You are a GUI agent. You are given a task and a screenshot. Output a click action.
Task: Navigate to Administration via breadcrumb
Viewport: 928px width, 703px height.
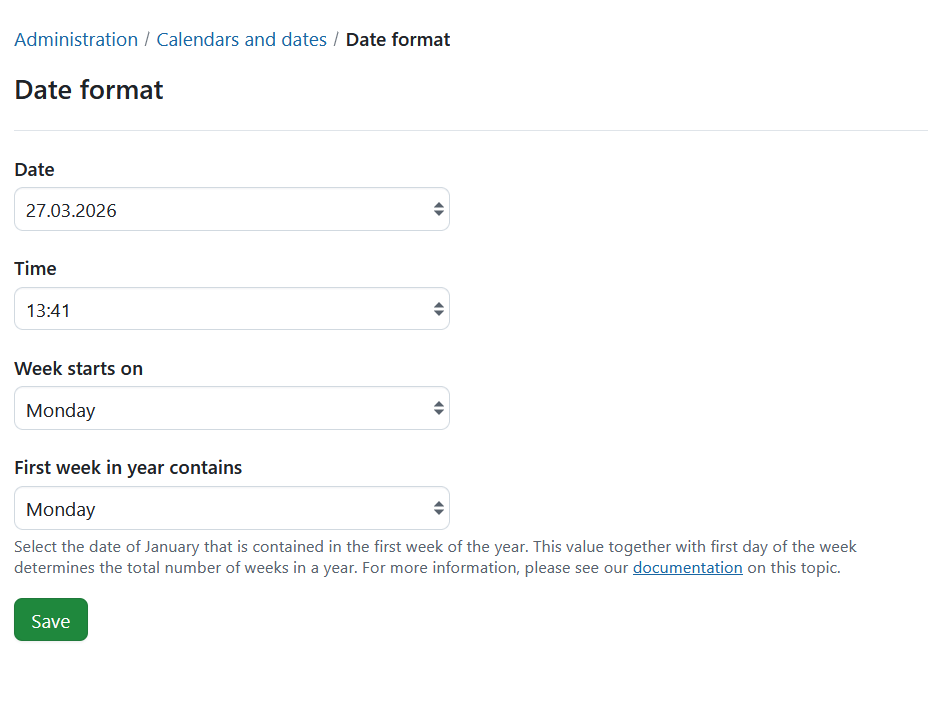pos(76,39)
